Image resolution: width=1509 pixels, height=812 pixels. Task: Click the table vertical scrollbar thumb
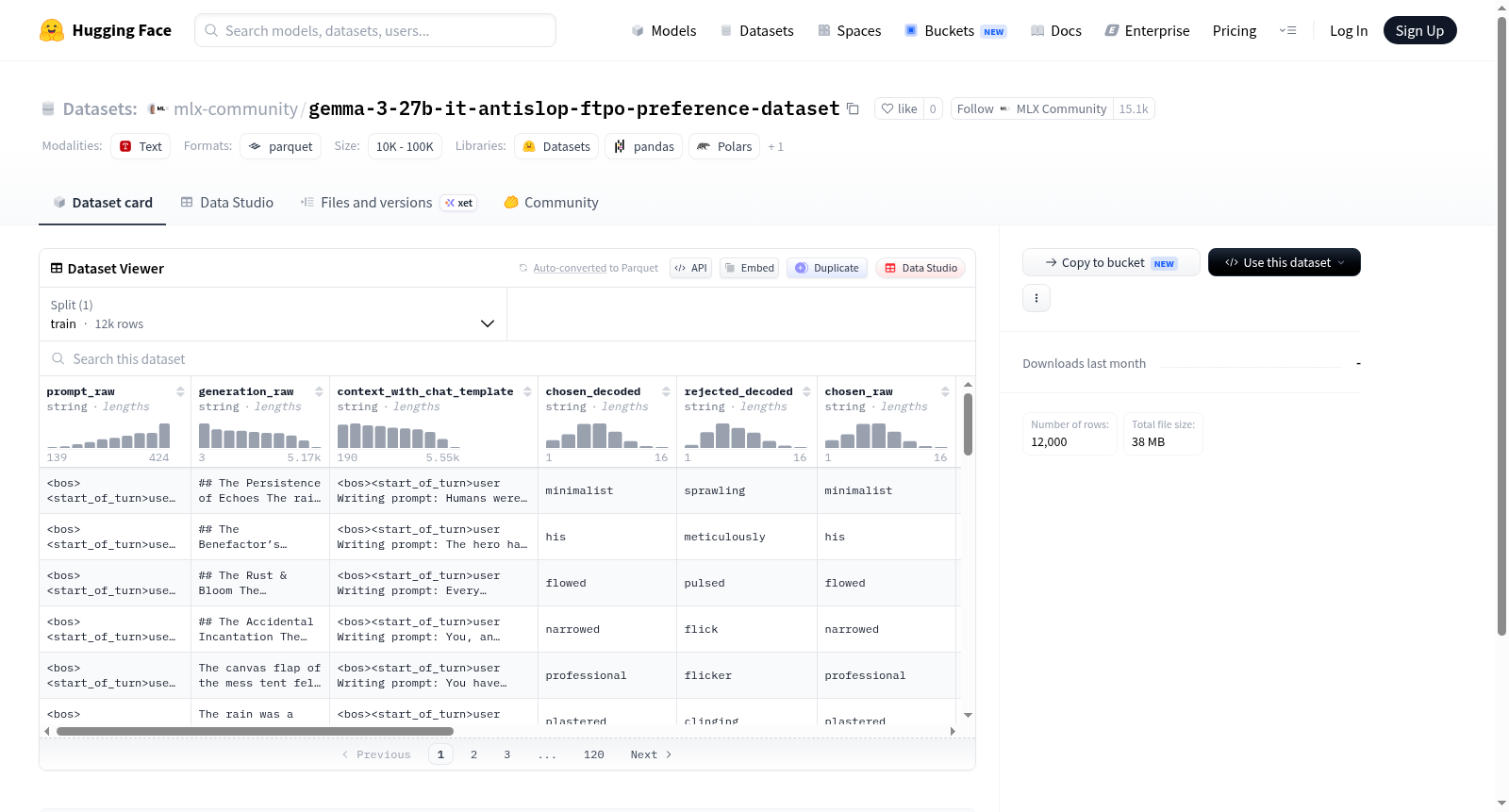point(968,424)
